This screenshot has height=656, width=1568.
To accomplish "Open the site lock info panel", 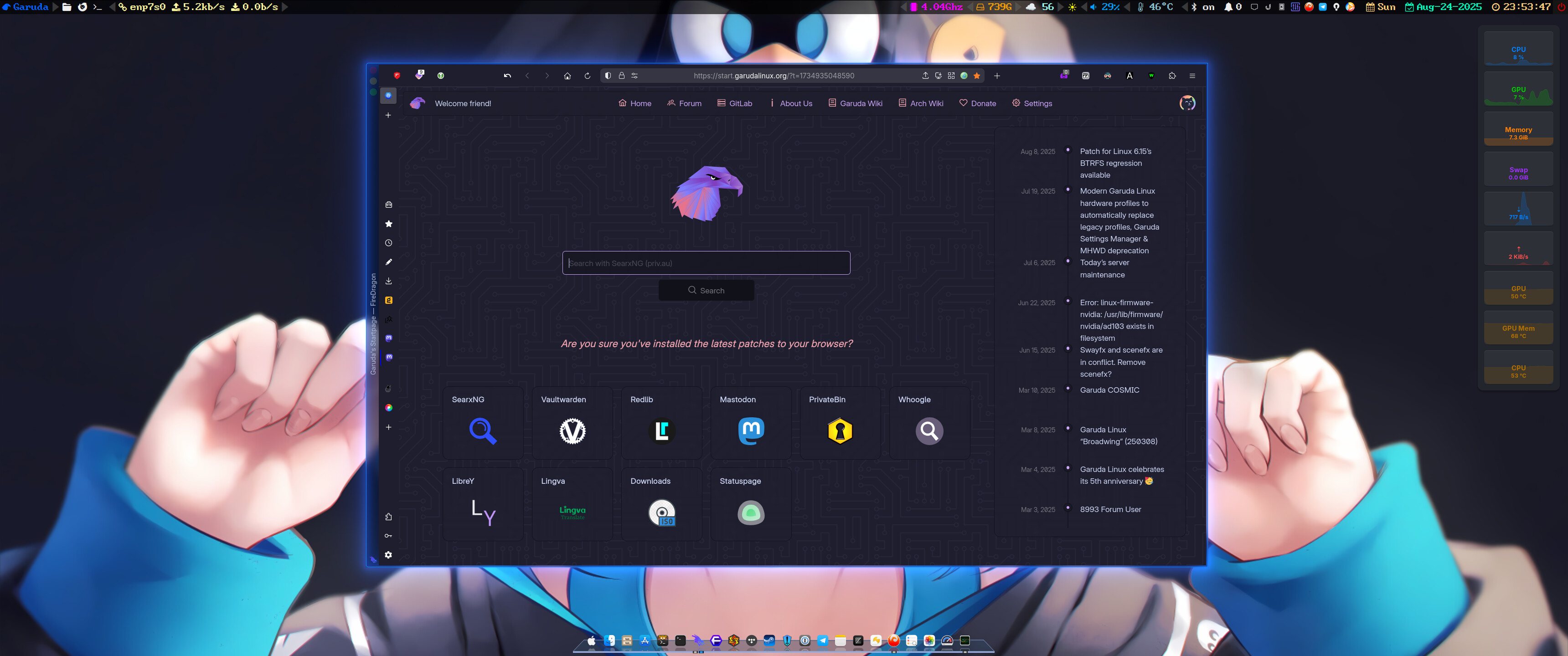I will 621,76.
